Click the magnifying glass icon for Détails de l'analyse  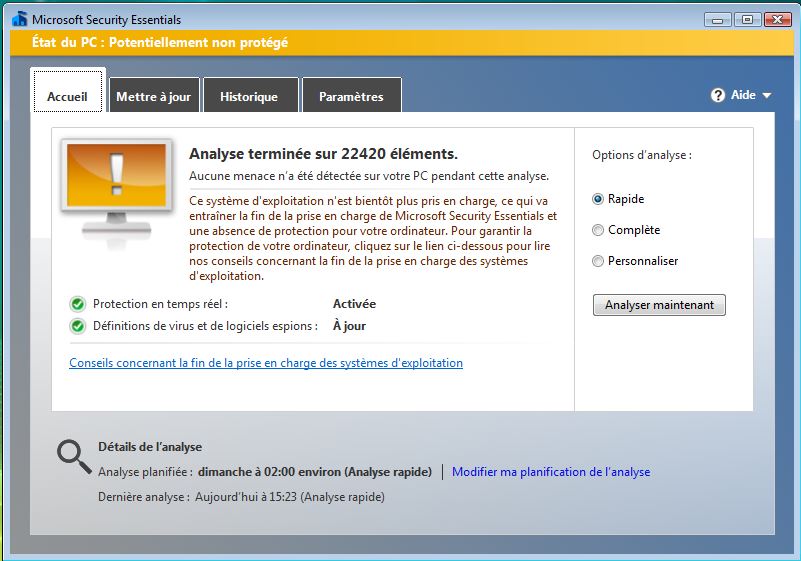point(74,457)
